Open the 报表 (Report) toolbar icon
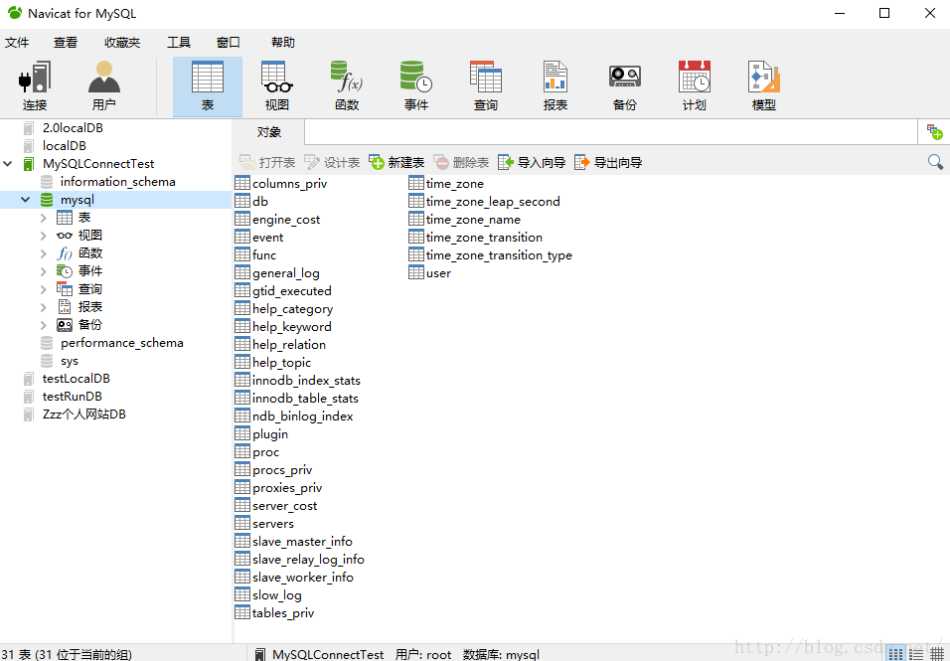 point(555,87)
